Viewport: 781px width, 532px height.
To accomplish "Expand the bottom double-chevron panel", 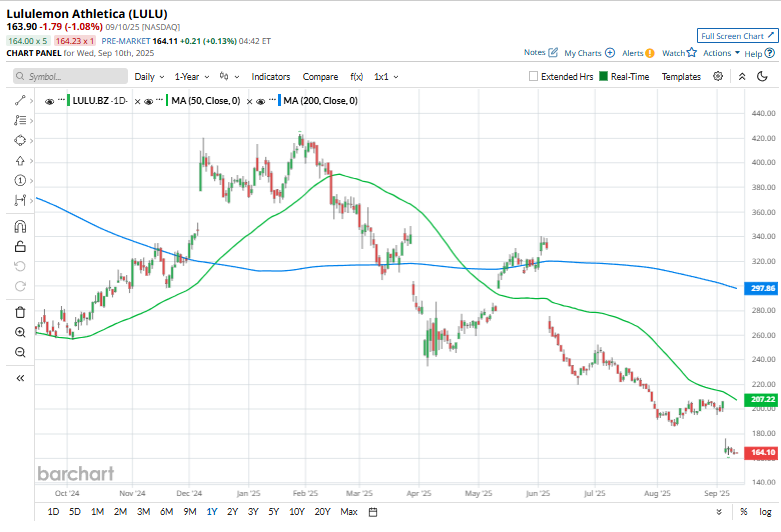I will coord(719,512).
